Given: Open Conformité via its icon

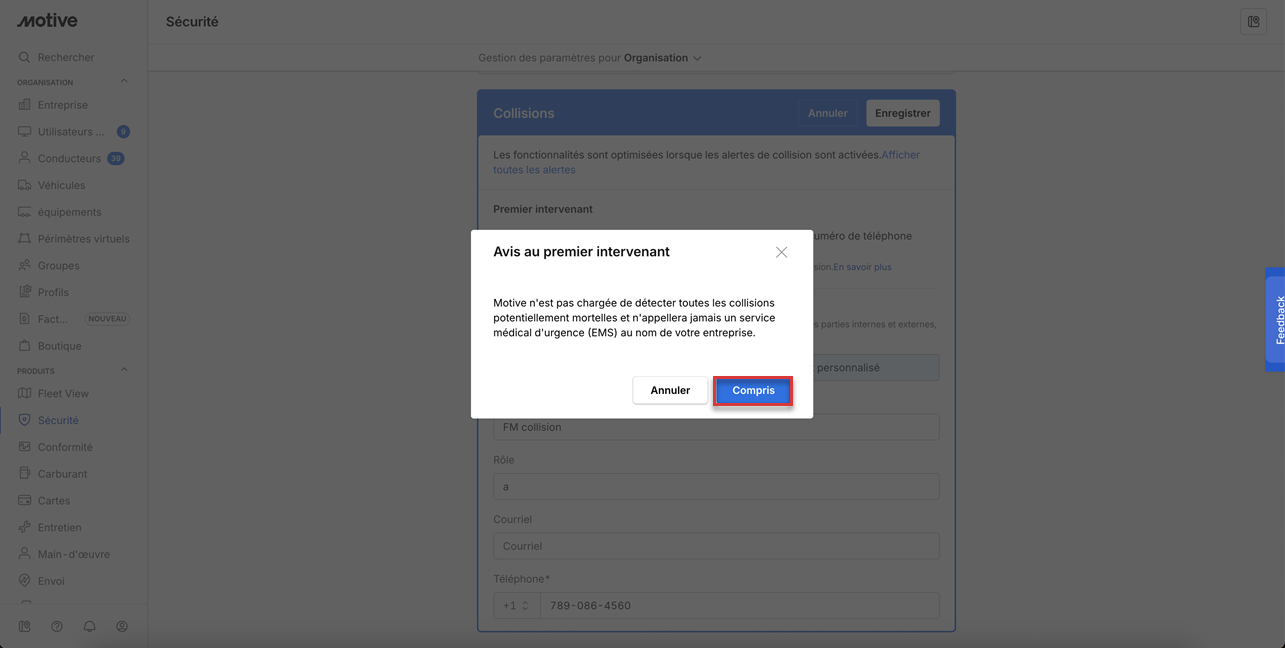Looking at the screenshot, I should (25, 447).
